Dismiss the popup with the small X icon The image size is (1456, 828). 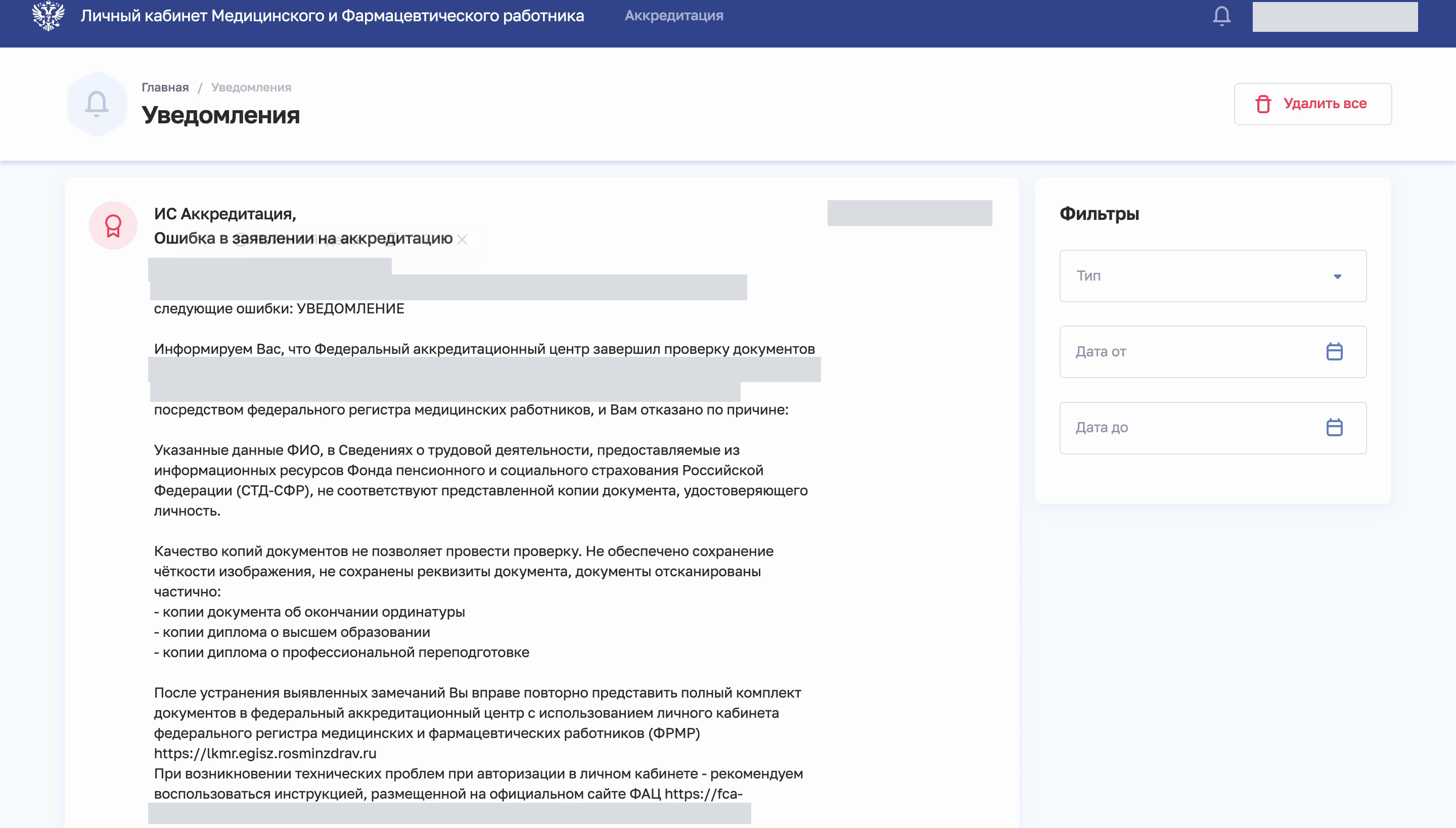coord(462,240)
